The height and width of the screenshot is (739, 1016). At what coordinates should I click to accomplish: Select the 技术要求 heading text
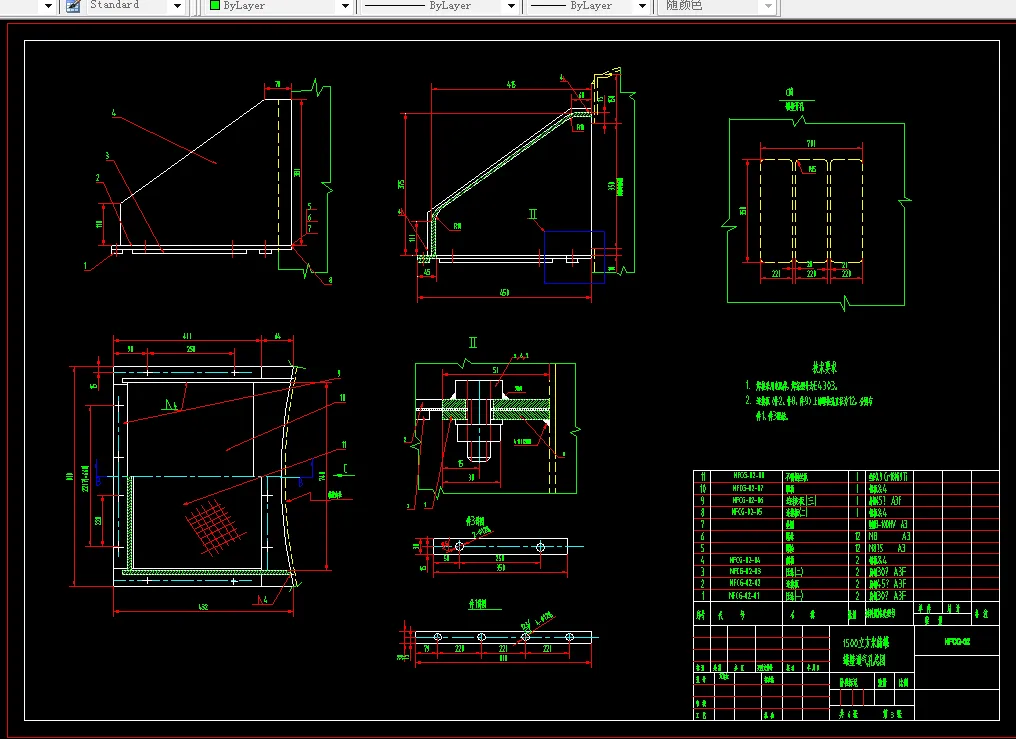pyautogui.click(x=825, y=367)
